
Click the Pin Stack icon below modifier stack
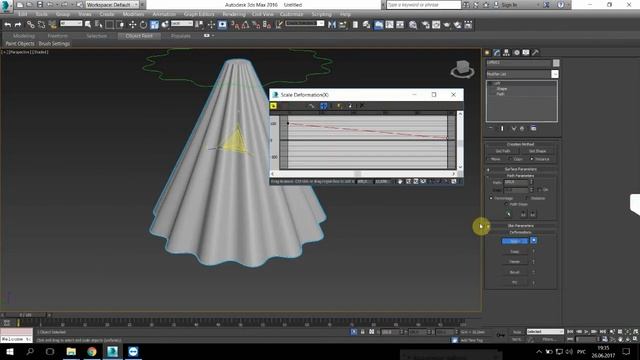(x=491, y=129)
